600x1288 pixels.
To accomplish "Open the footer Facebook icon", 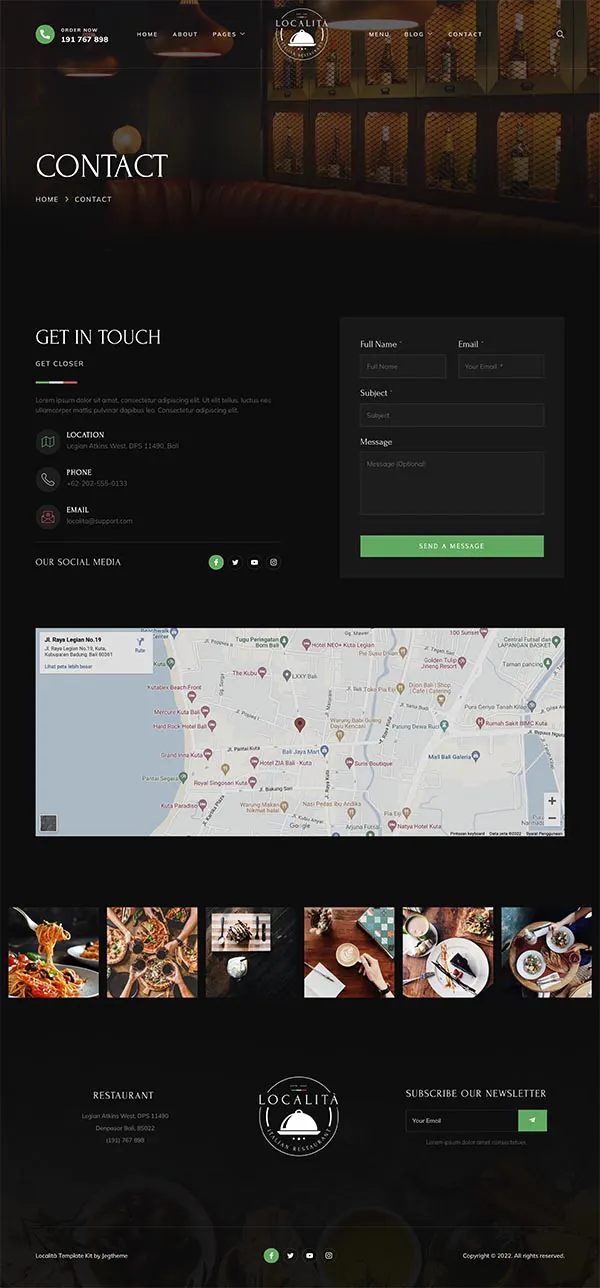I will [271, 1255].
